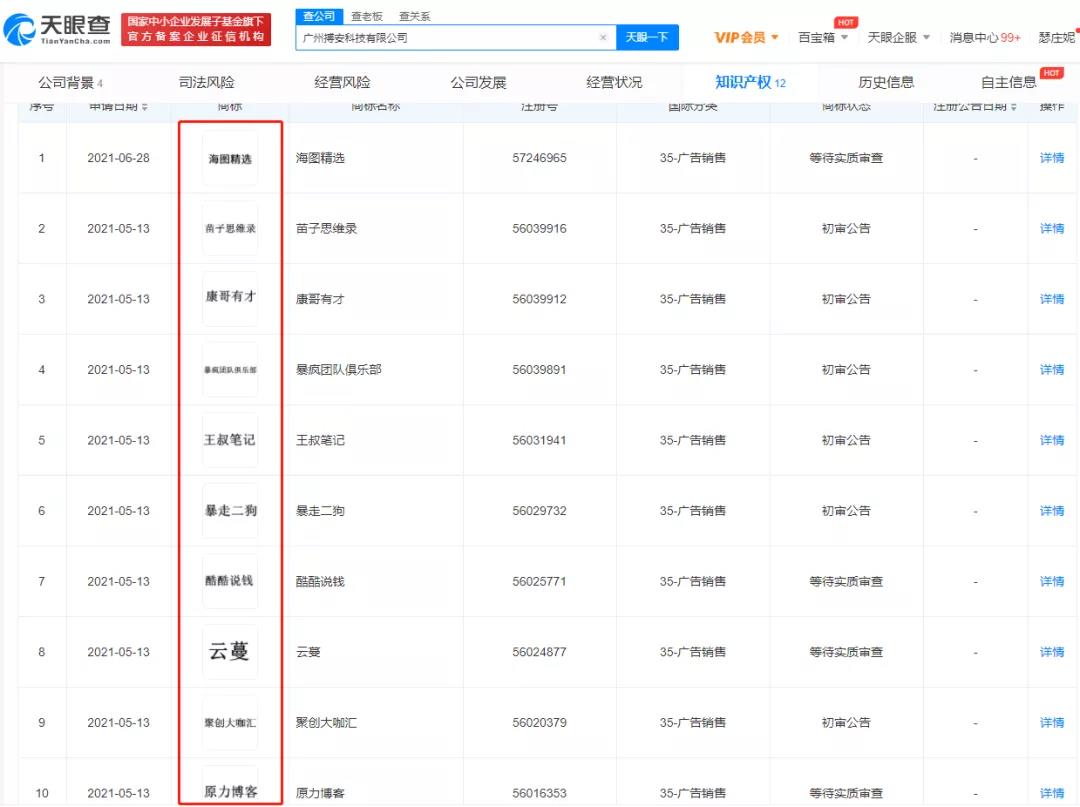Sort by 注册公告日期 column arrow

click(x=1014, y=107)
